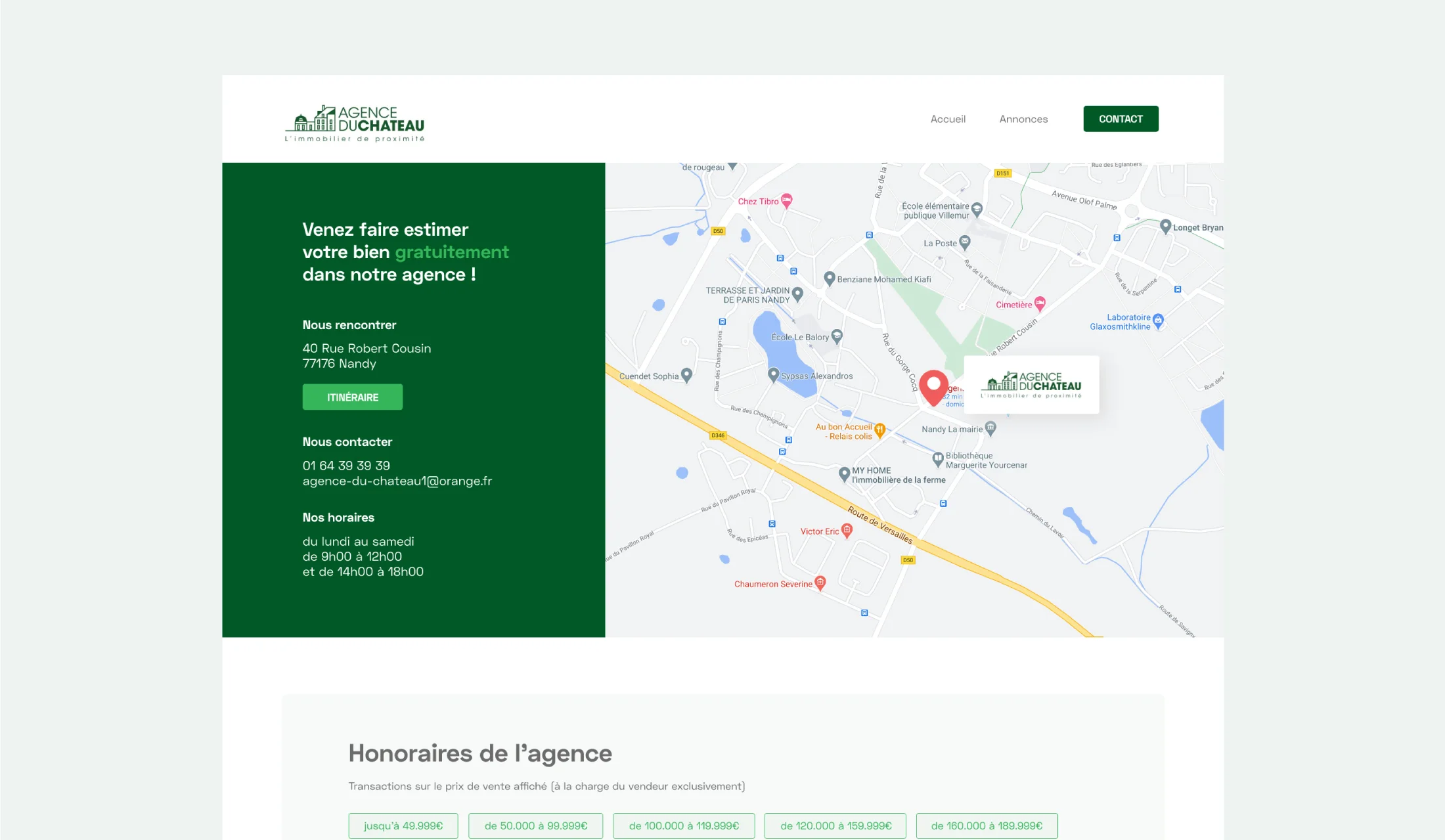Select the 'jusqu'à 49.999€' price range
Image resolution: width=1445 pixels, height=840 pixels.
tap(403, 826)
